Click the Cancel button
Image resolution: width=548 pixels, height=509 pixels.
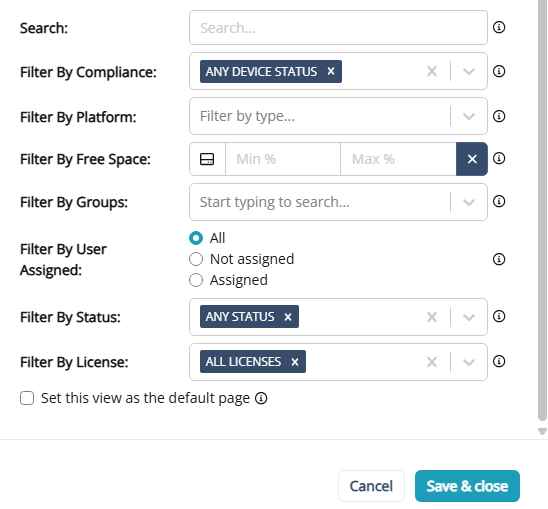tap(371, 486)
